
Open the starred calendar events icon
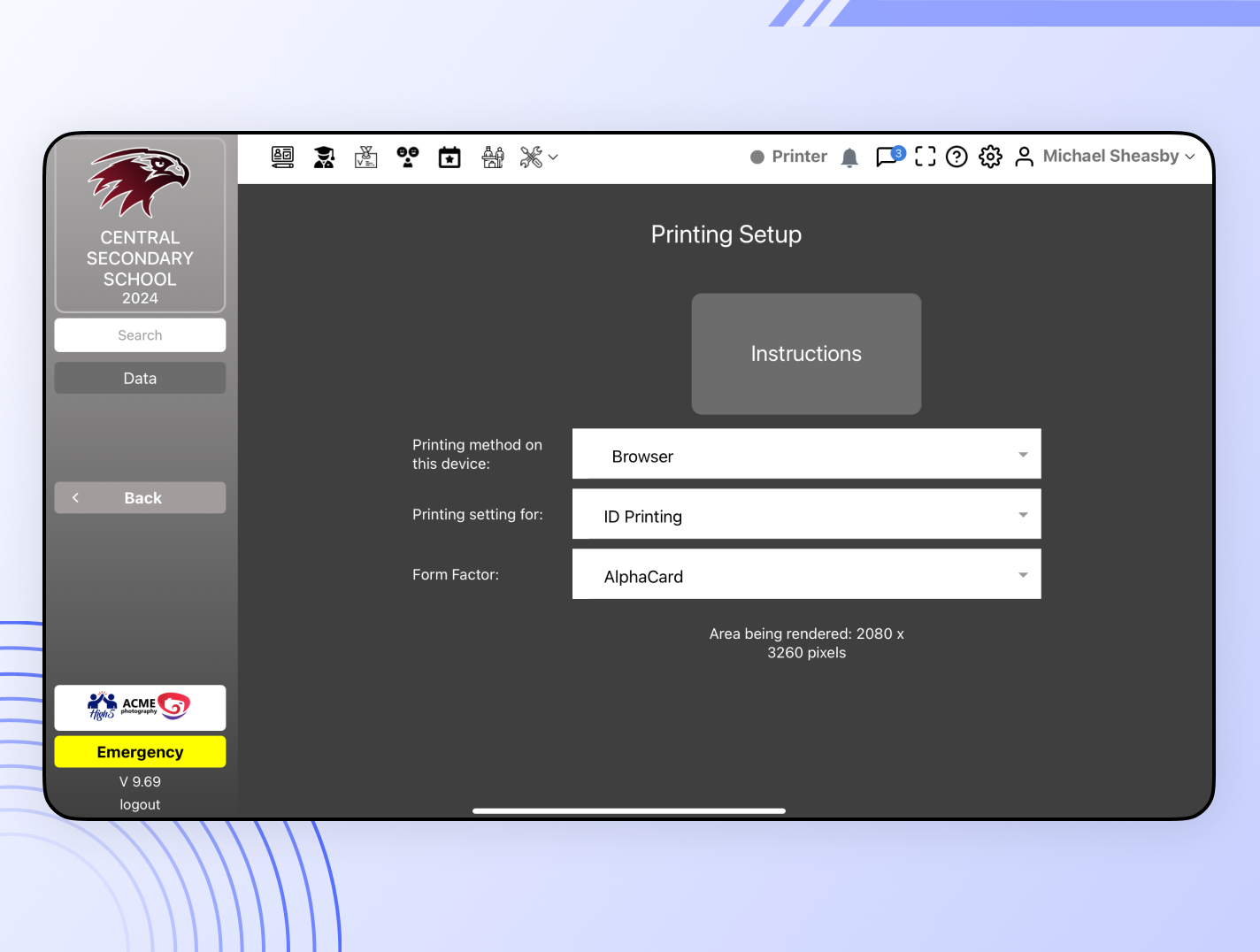449,157
